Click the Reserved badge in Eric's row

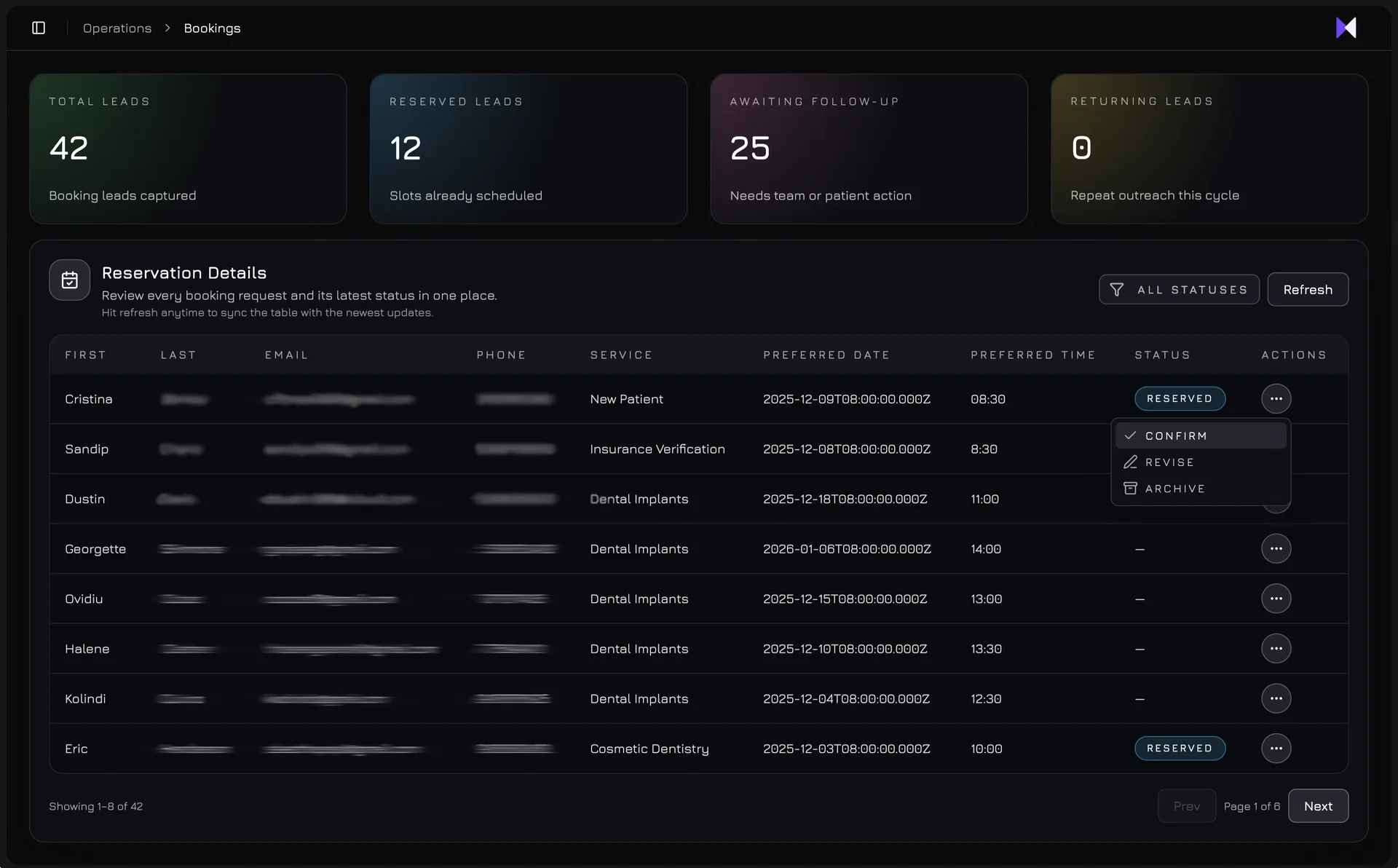(1180, 749)
